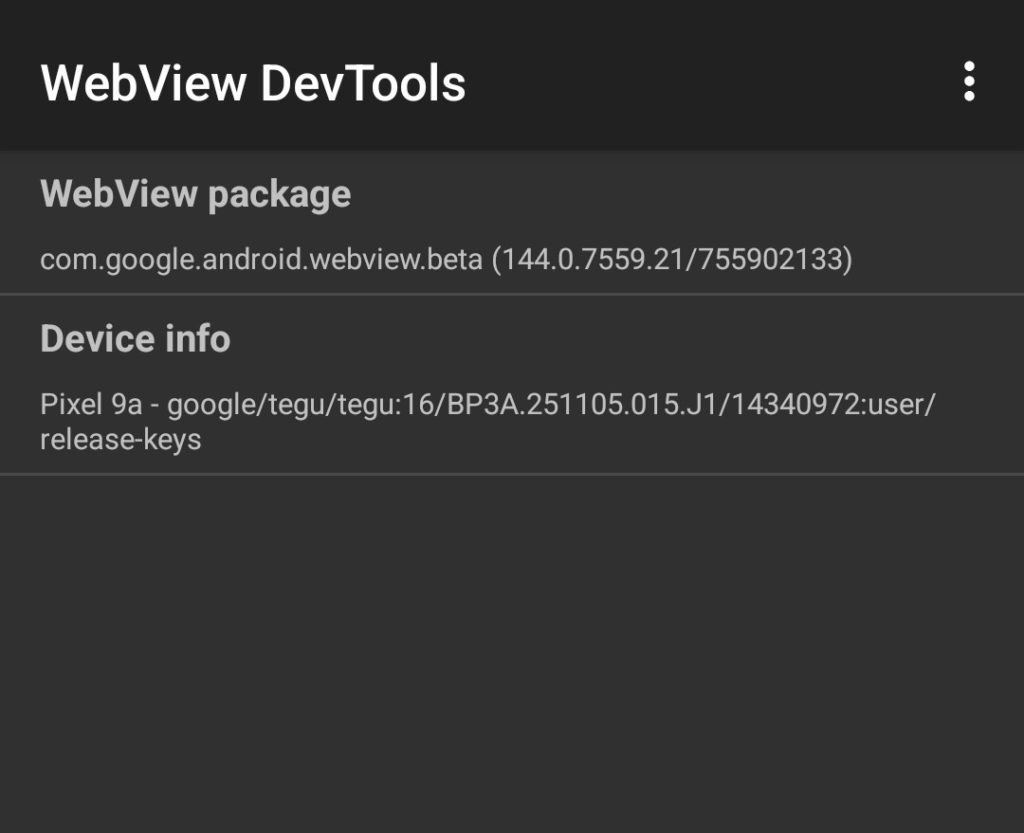Select the com.google.android.webview.beta package text
This screenshot has width=1024, height=833.
(x=262, y=260)
